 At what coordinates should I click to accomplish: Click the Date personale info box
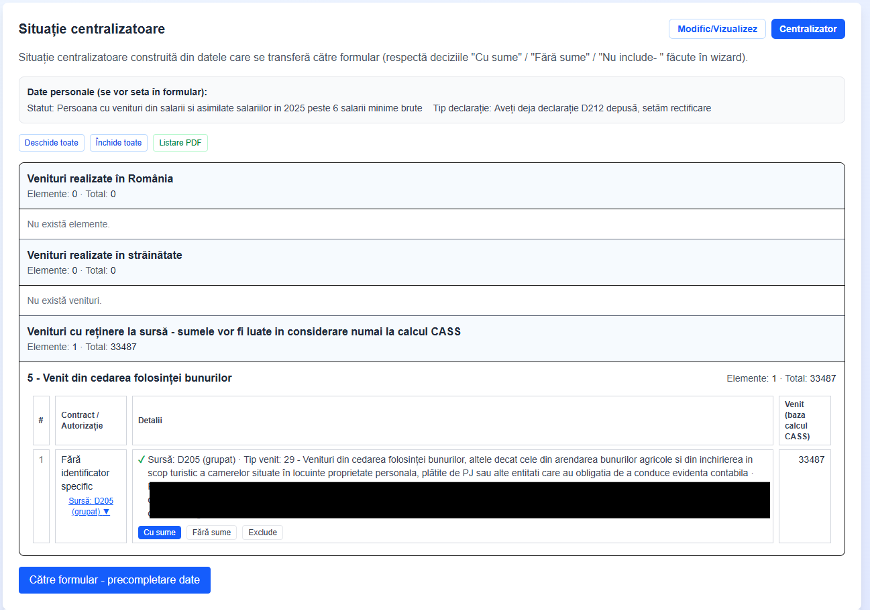click(431, 99)
